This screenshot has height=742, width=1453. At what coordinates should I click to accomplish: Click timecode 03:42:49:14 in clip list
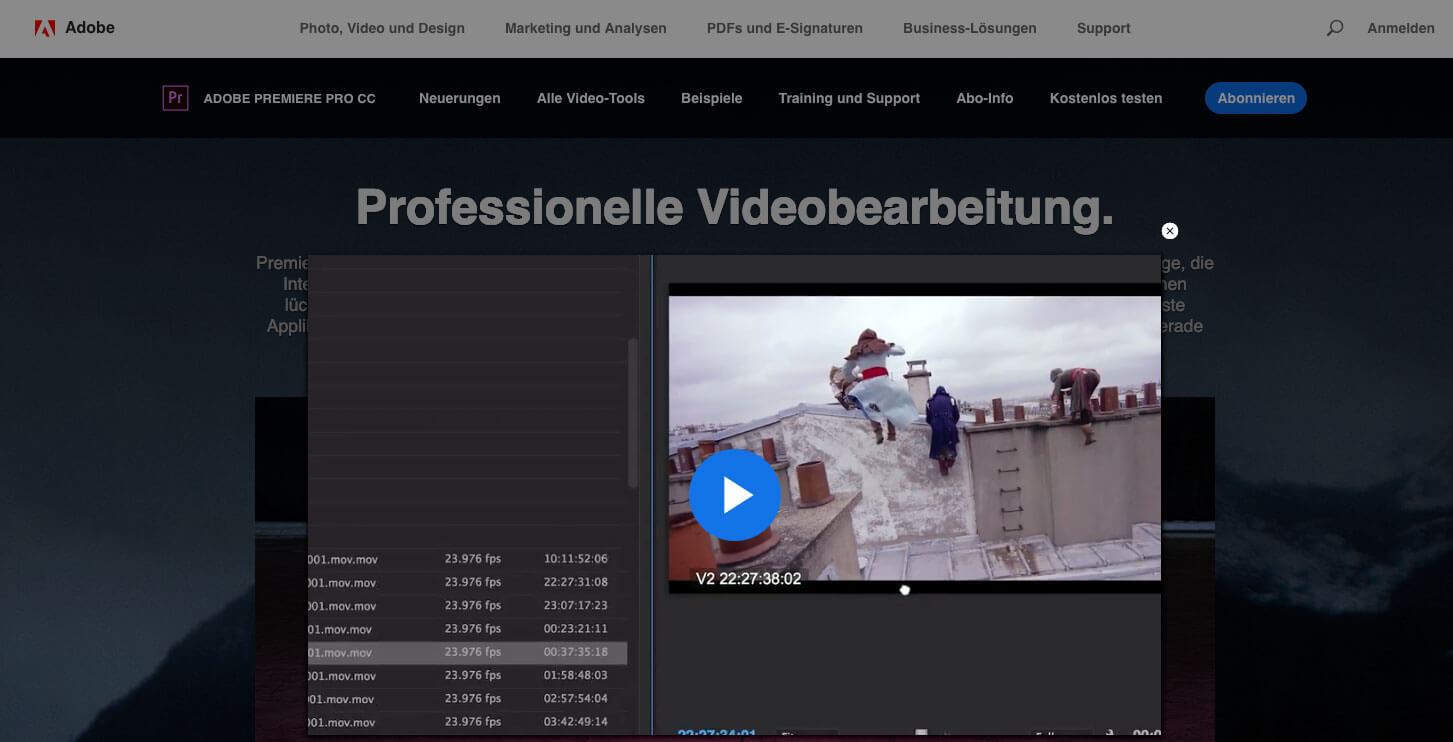click(575, 722)
